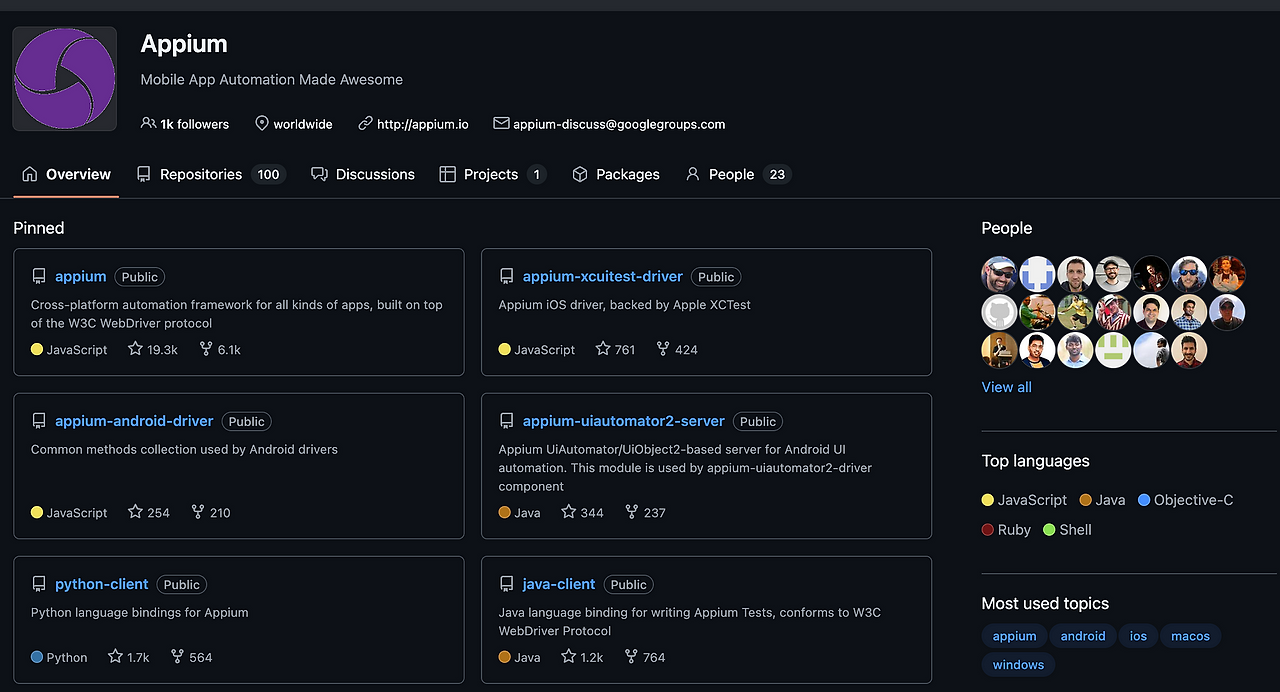Click the star icon showing 19.3k

tap(136, 349)
